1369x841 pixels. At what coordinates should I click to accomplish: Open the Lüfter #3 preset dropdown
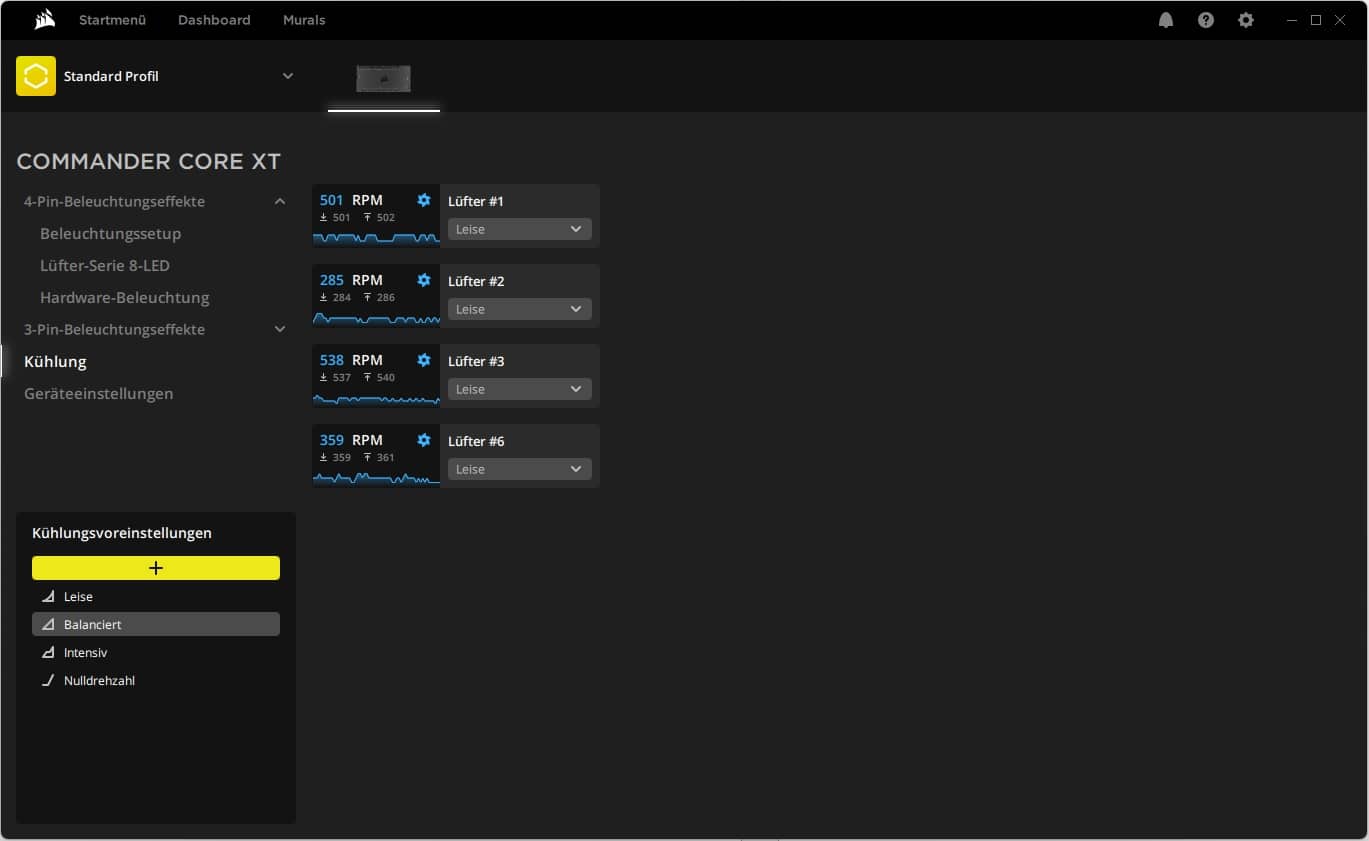click(519, 389)
